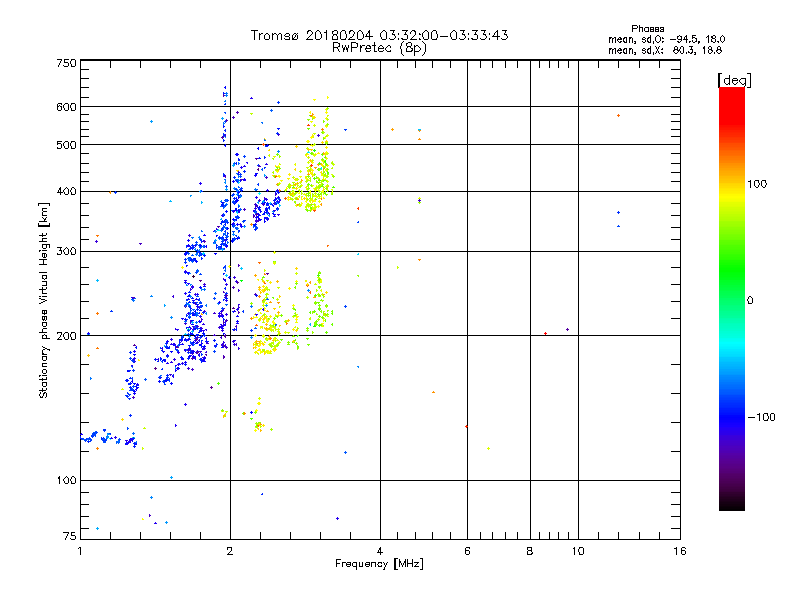Click the 'Phases' header in the statistics legend

[x=647, y=29]
